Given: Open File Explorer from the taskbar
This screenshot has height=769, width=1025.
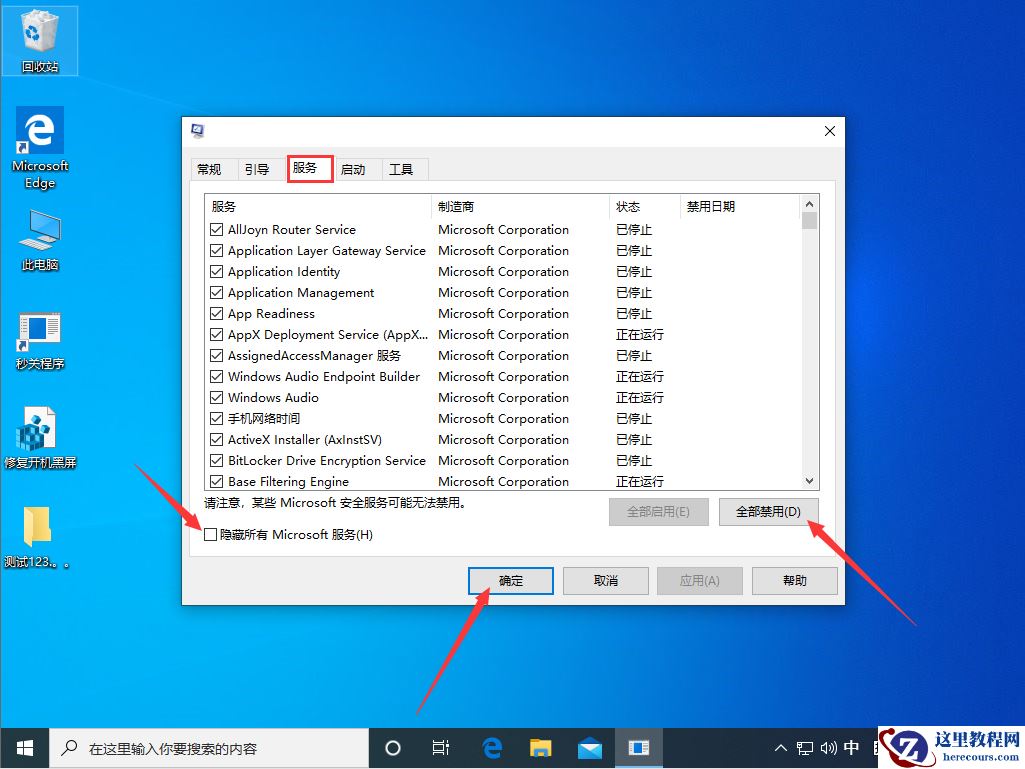Looking at the screenshot, I should tap(540, 747).
